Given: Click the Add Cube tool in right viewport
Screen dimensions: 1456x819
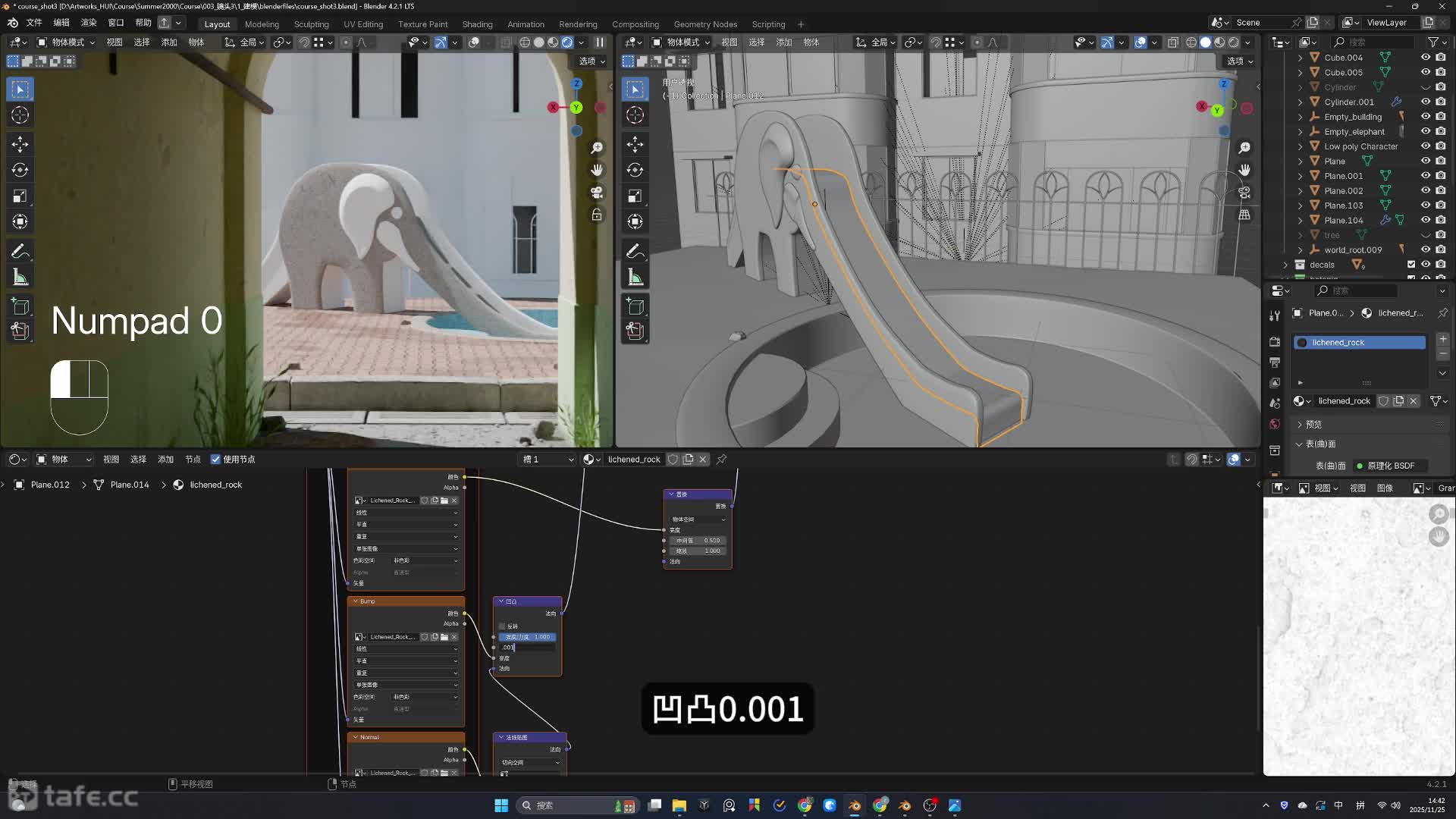Looking at the screenshot, I should click(635, 306).
